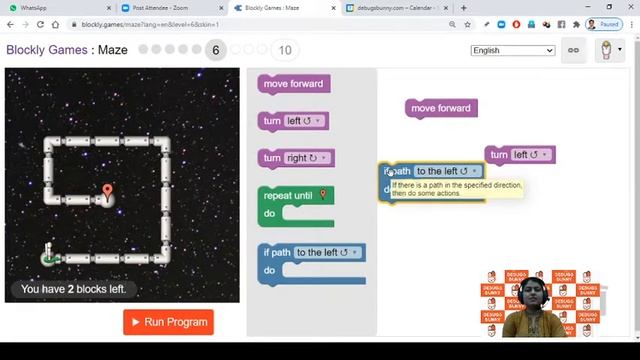Reload the page
This screenshot has height=360, width=640.
point(40,24)
